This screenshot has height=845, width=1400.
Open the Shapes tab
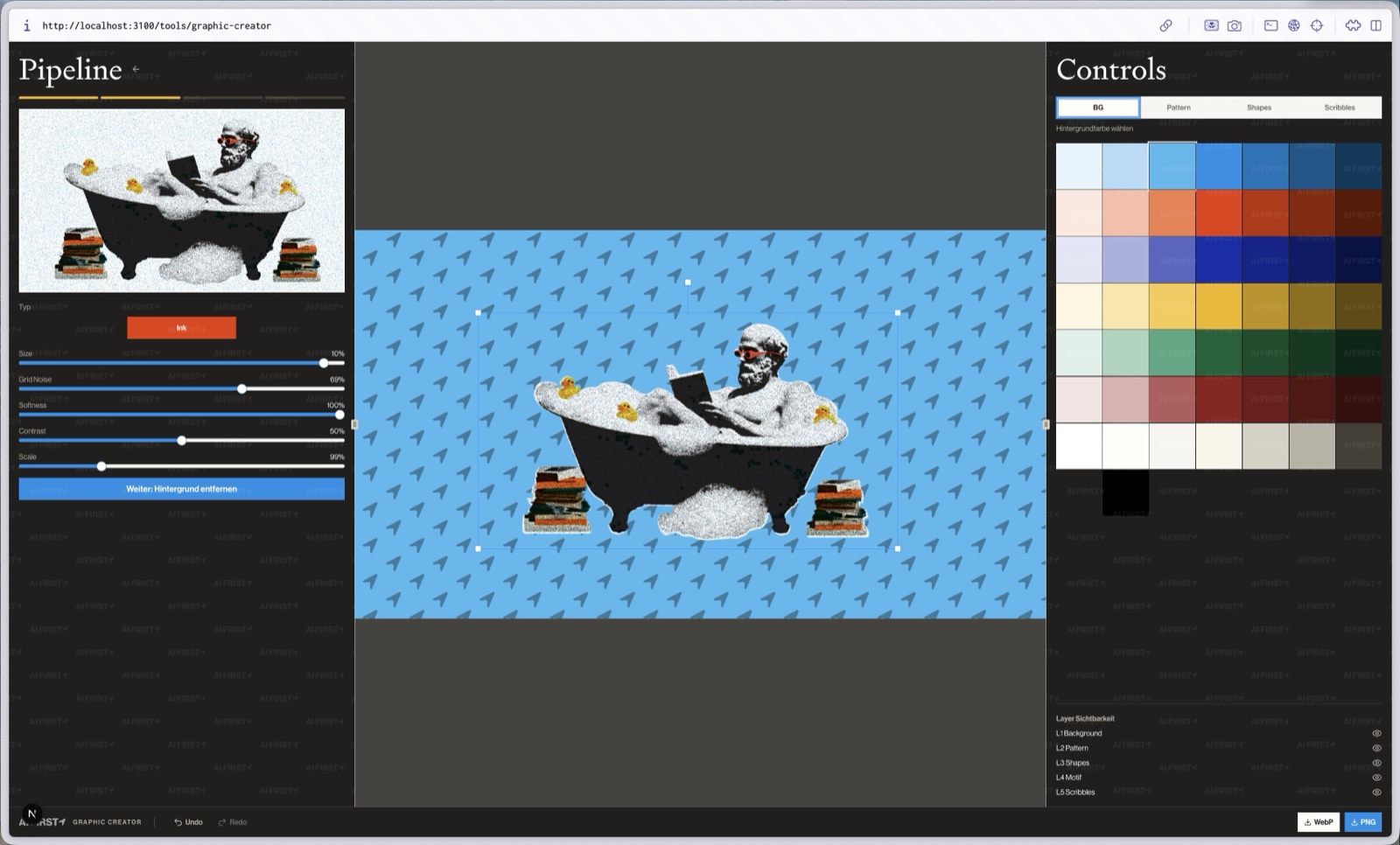coord(1258,108)
